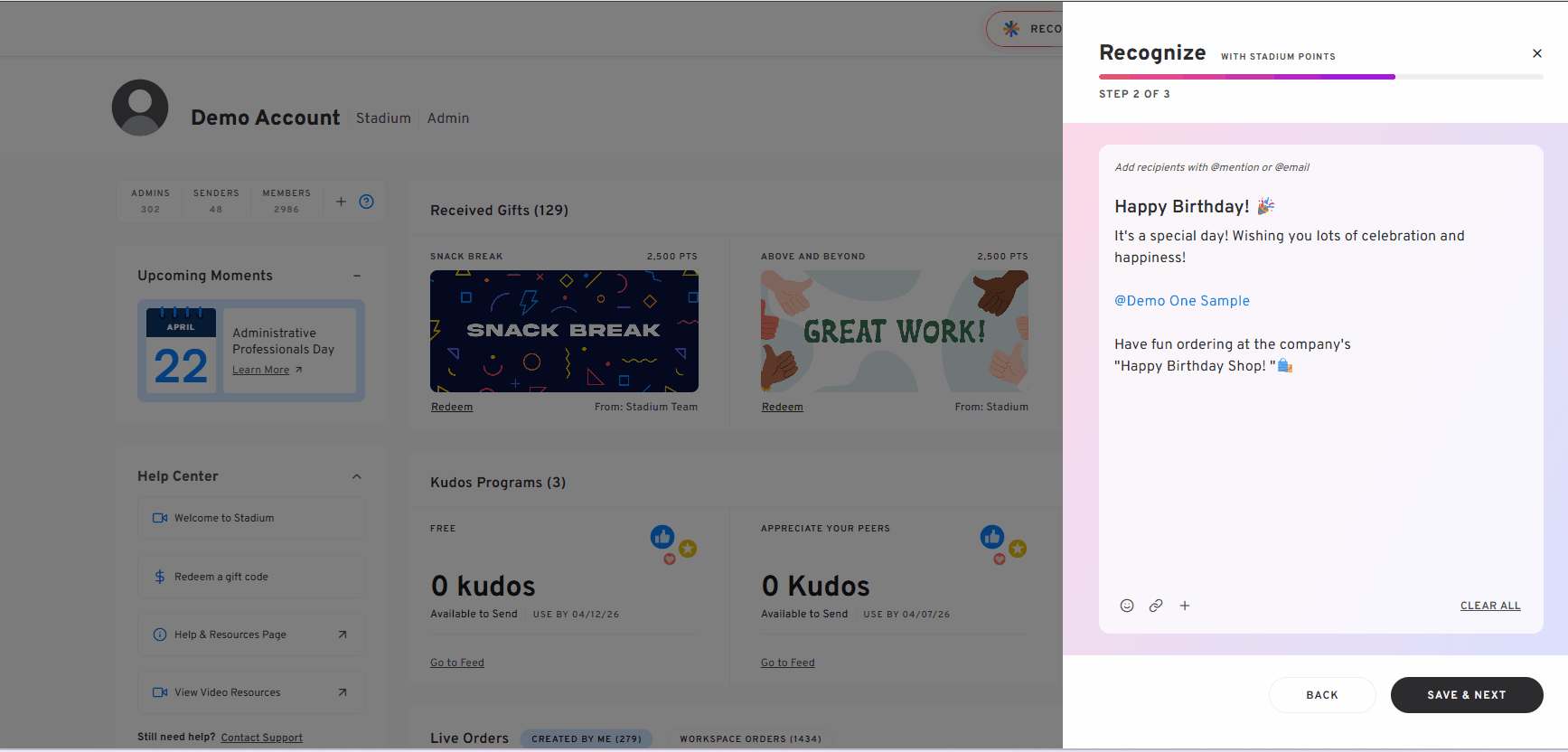Collapse the Help Center section
1568x752 pixels.
[357, 476]
